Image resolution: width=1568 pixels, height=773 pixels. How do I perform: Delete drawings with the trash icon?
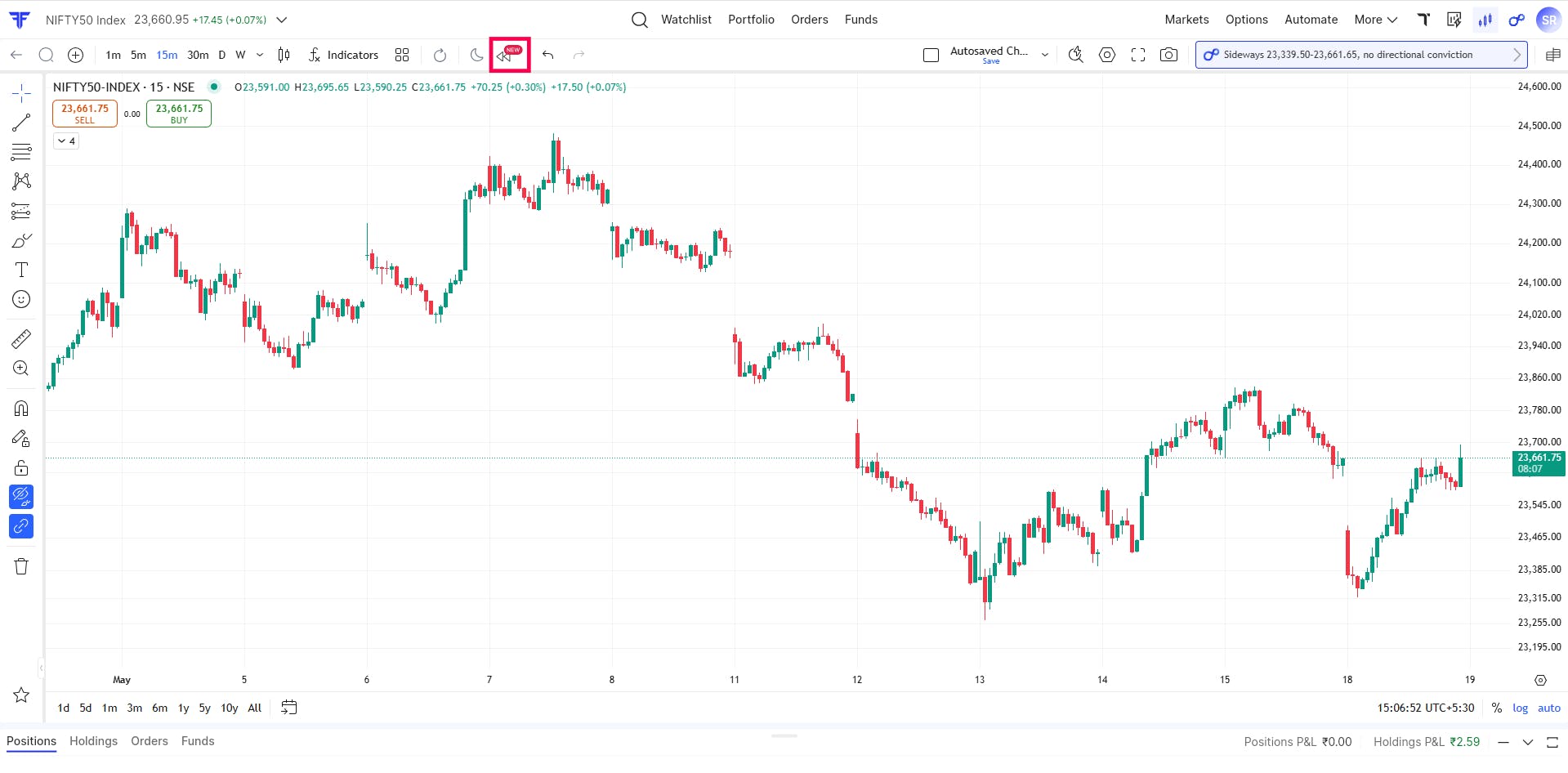[x=21, y=566]
